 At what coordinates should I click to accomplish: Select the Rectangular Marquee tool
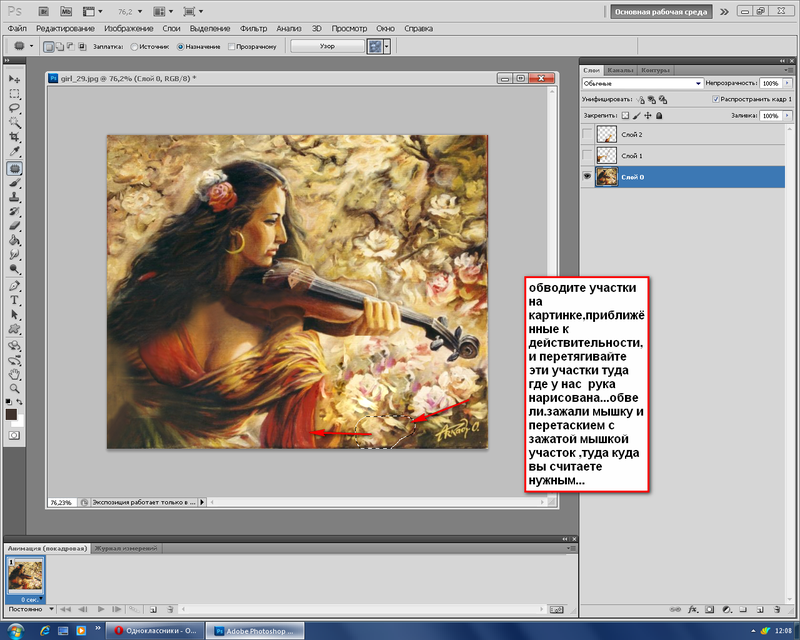coord(14,94)
